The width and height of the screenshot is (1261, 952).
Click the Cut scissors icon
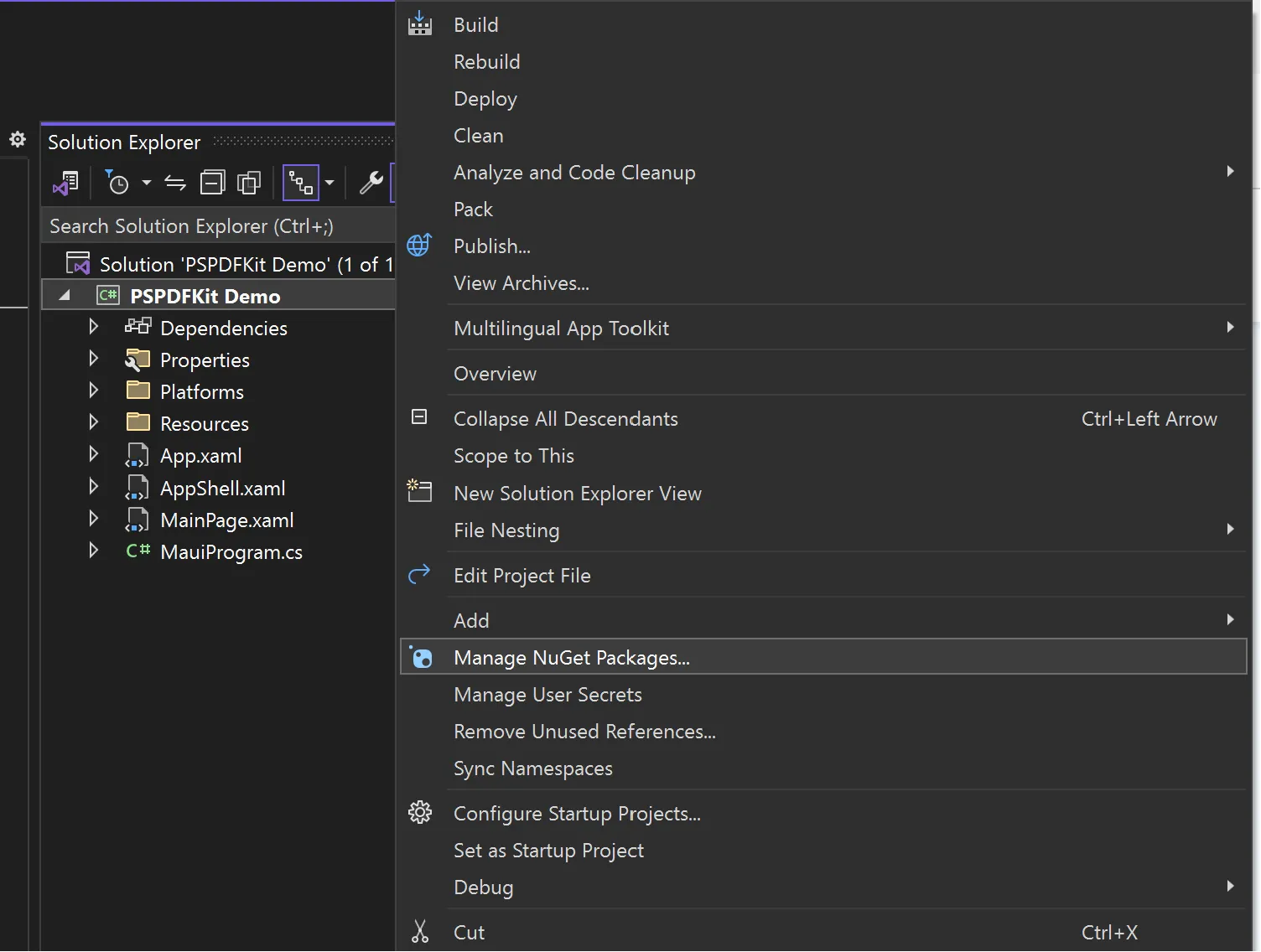click(419, 931)
